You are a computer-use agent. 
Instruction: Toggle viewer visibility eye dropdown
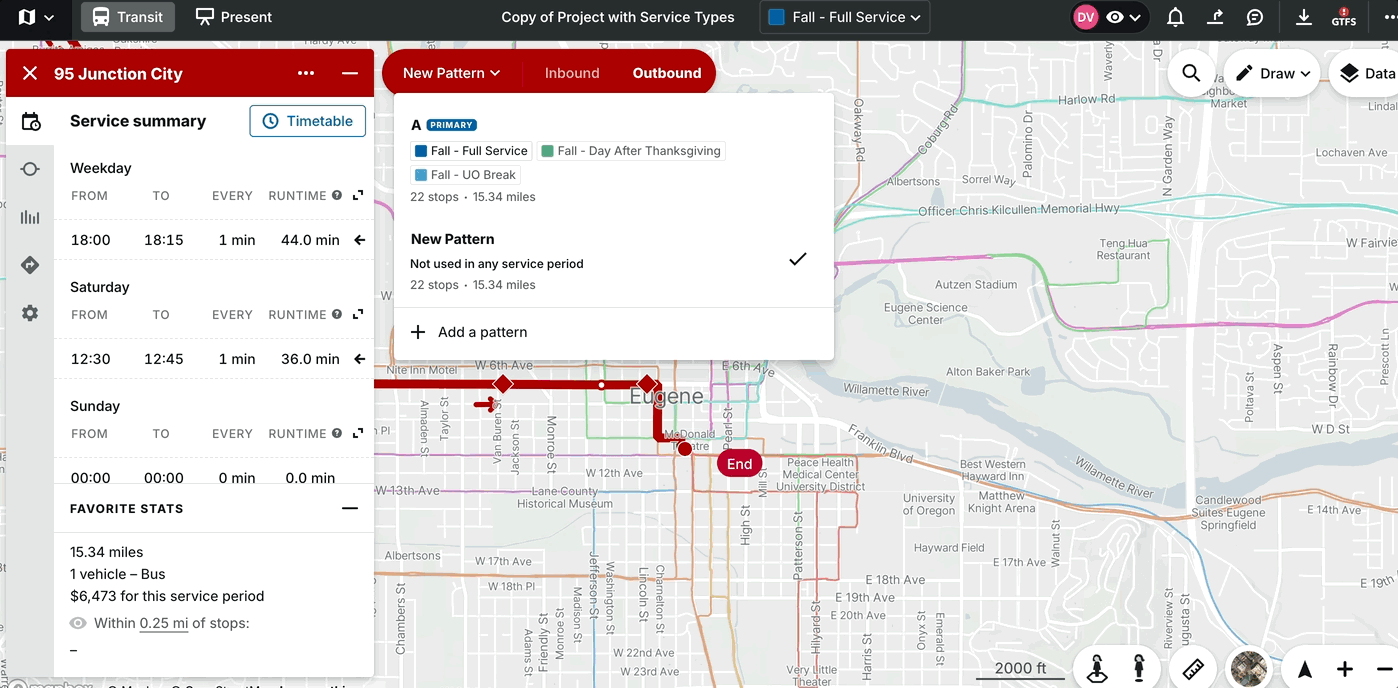click(1124, 17)
